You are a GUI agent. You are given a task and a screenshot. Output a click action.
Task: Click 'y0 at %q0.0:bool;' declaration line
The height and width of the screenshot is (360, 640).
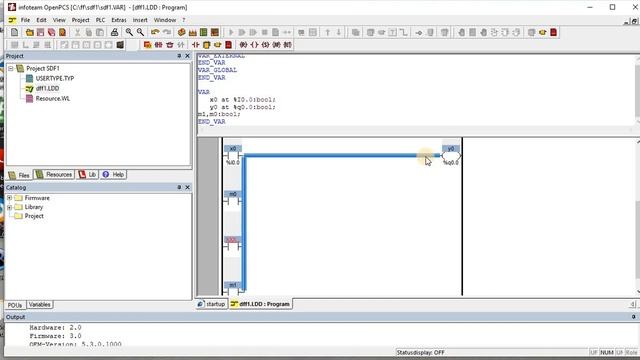tap(242, 107)
